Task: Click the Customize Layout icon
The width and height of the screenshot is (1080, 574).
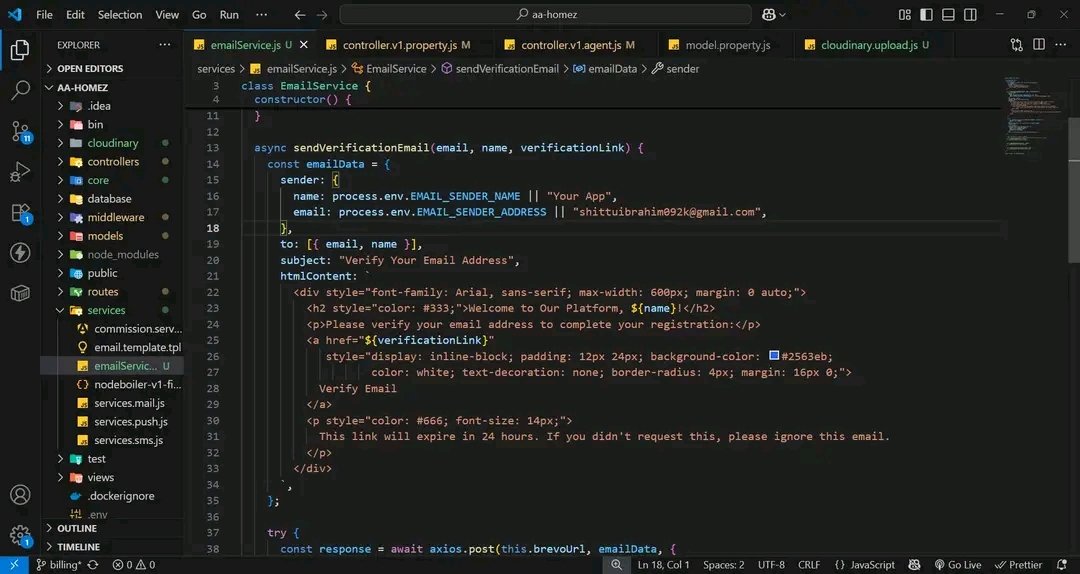Action: click(x=905, y=14)
